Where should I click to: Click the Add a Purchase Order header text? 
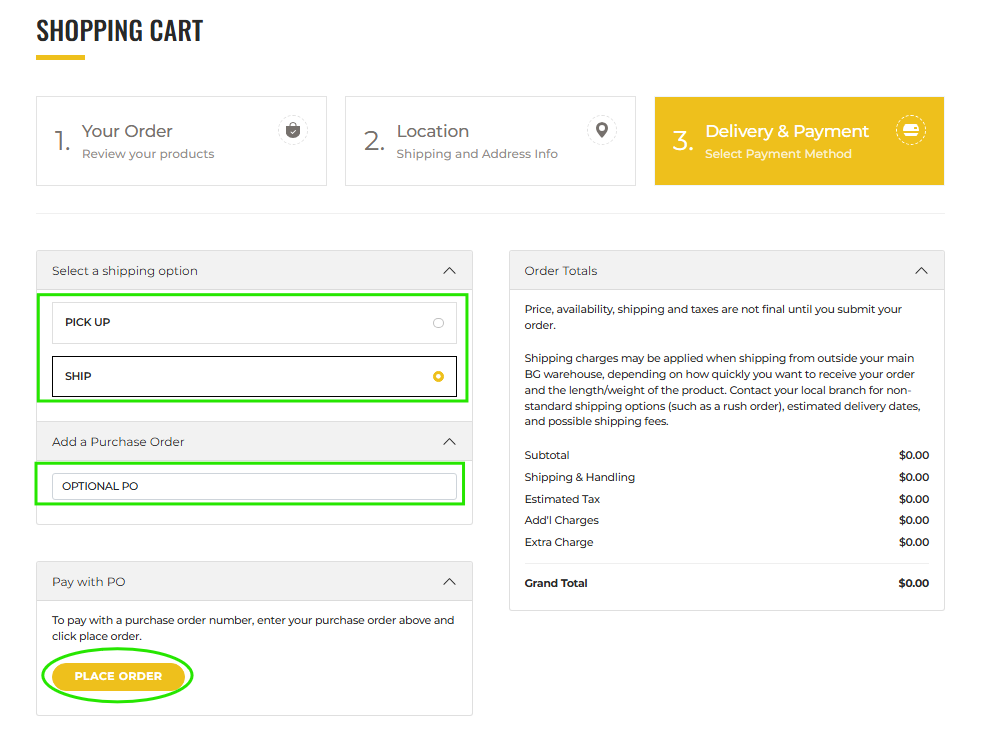click(x=118, y=442)
